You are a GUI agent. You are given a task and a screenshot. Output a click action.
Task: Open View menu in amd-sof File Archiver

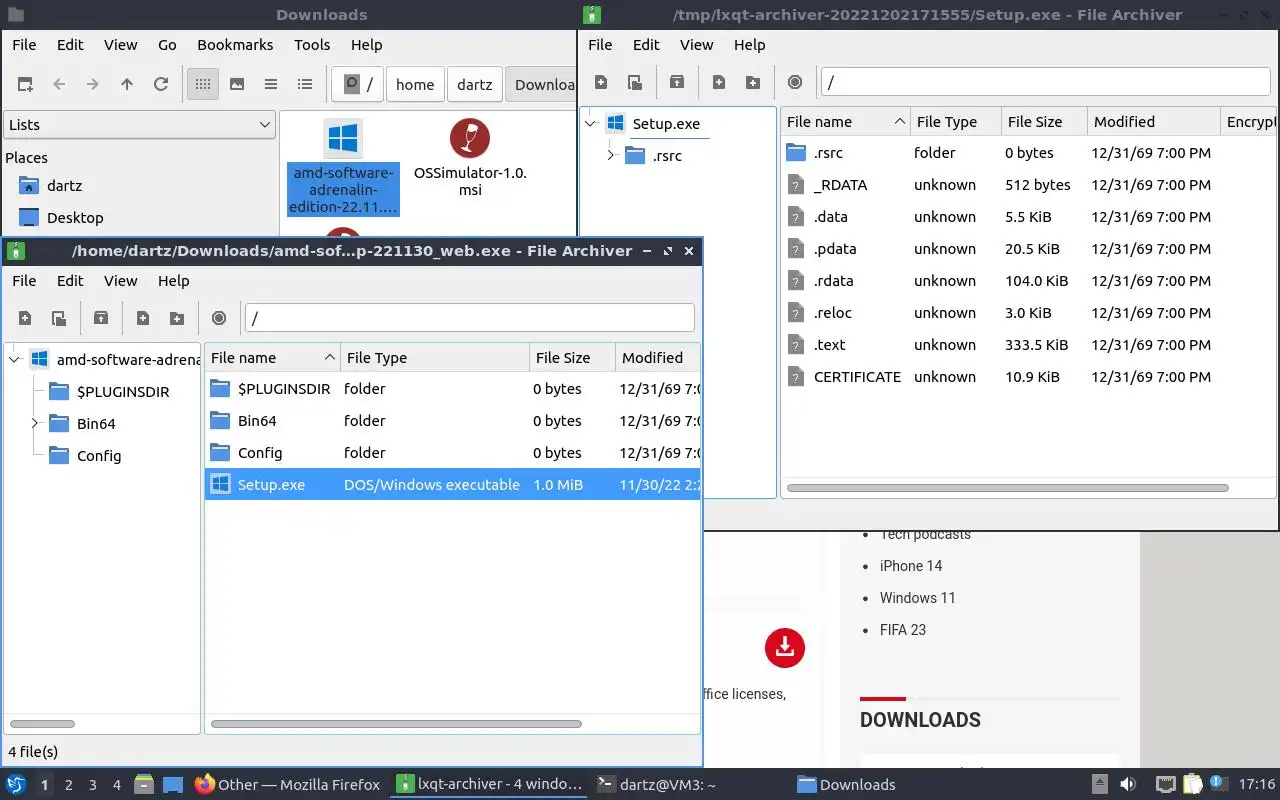(120, 281)
